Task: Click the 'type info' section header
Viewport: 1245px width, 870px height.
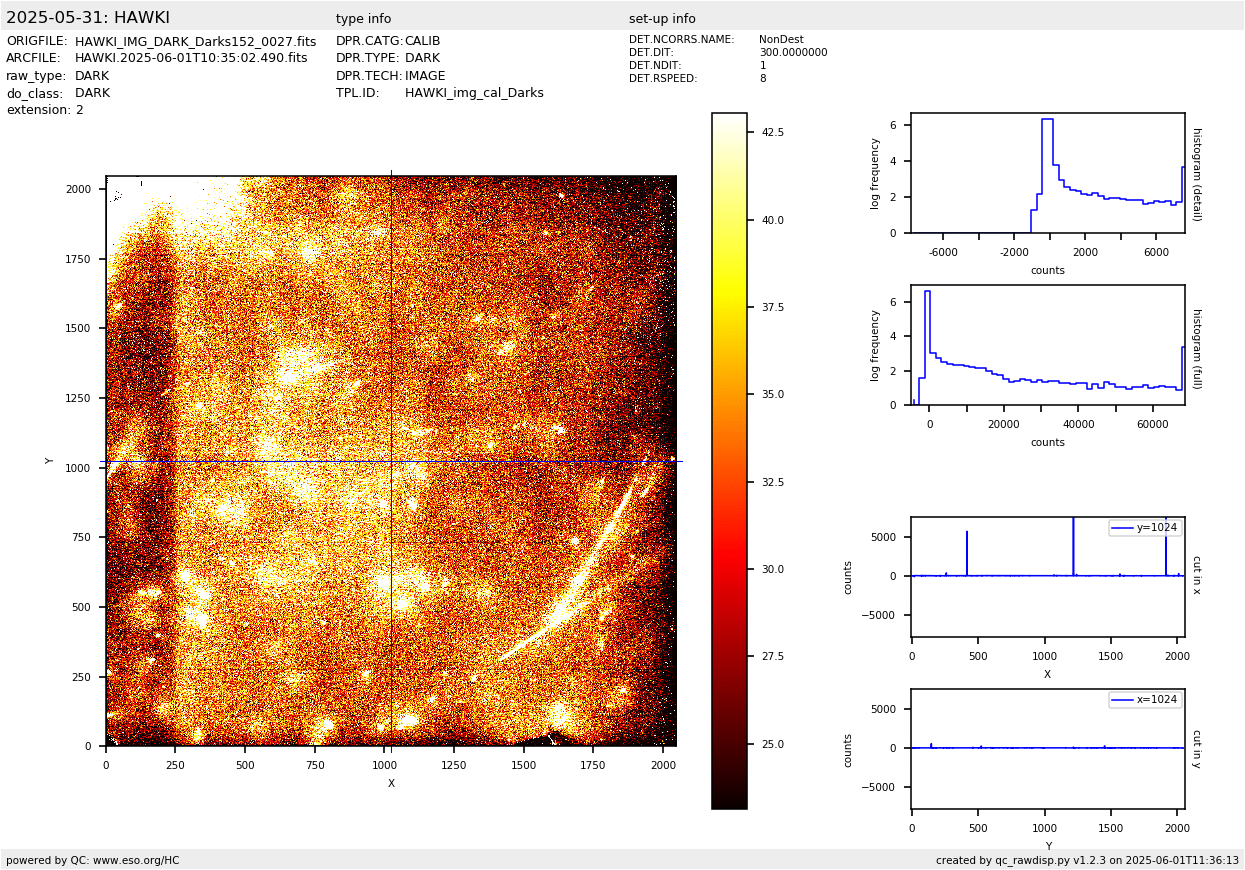Action: (363, 19)
